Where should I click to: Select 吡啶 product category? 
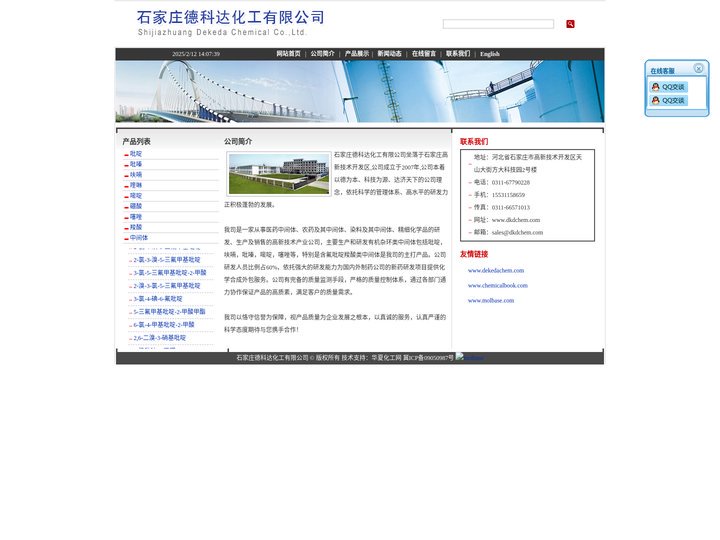[136, 154]
